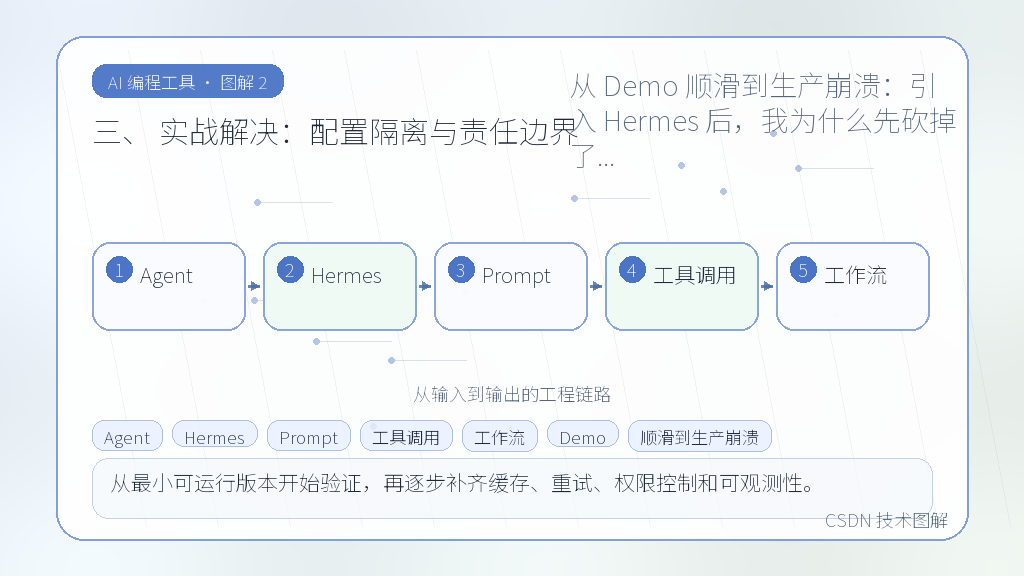Click the step 1 number circle

[120, 270]
